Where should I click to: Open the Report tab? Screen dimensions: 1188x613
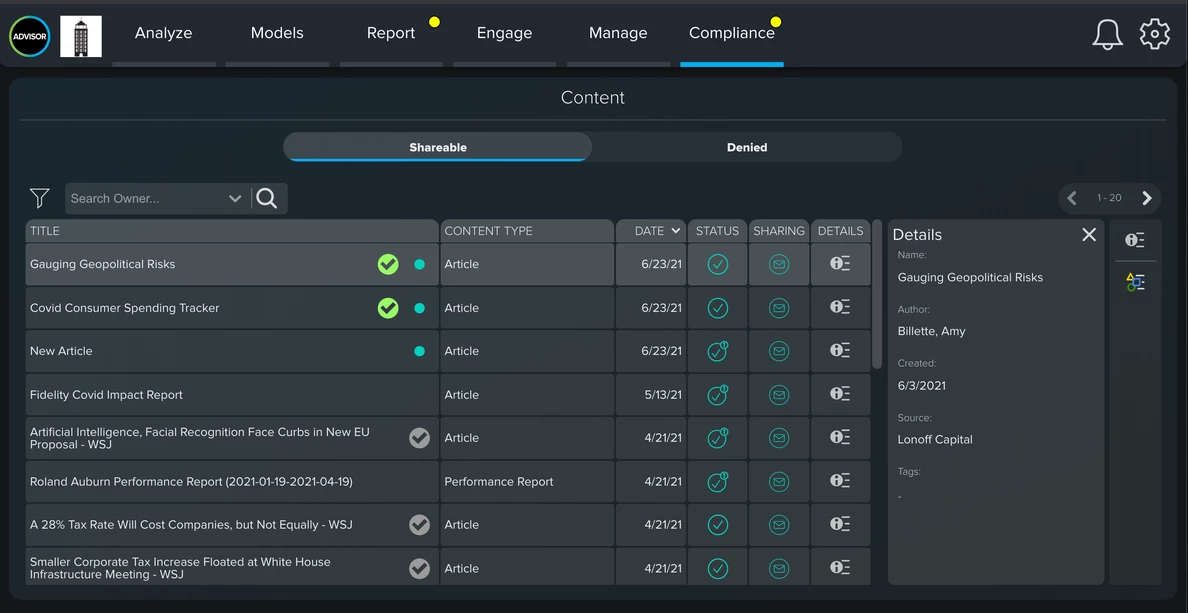click(x=391, y=33)
